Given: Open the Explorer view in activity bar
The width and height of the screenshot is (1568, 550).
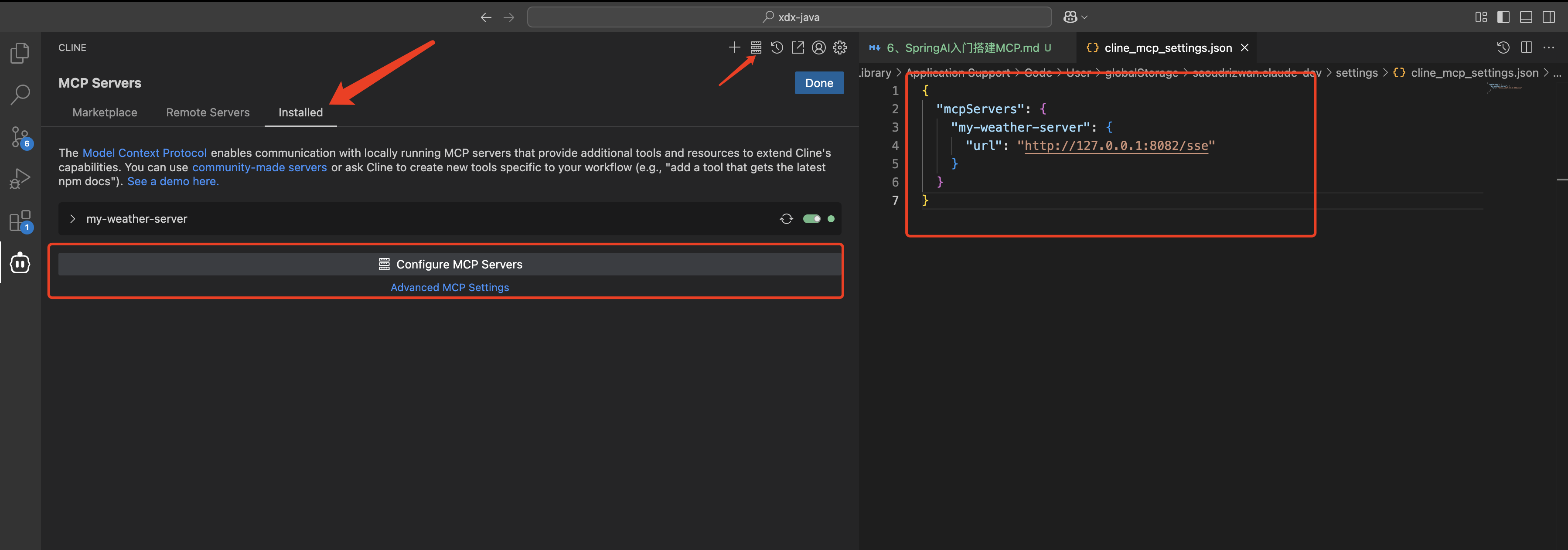Looking at the screenshot, I should (x=20, y=54).
